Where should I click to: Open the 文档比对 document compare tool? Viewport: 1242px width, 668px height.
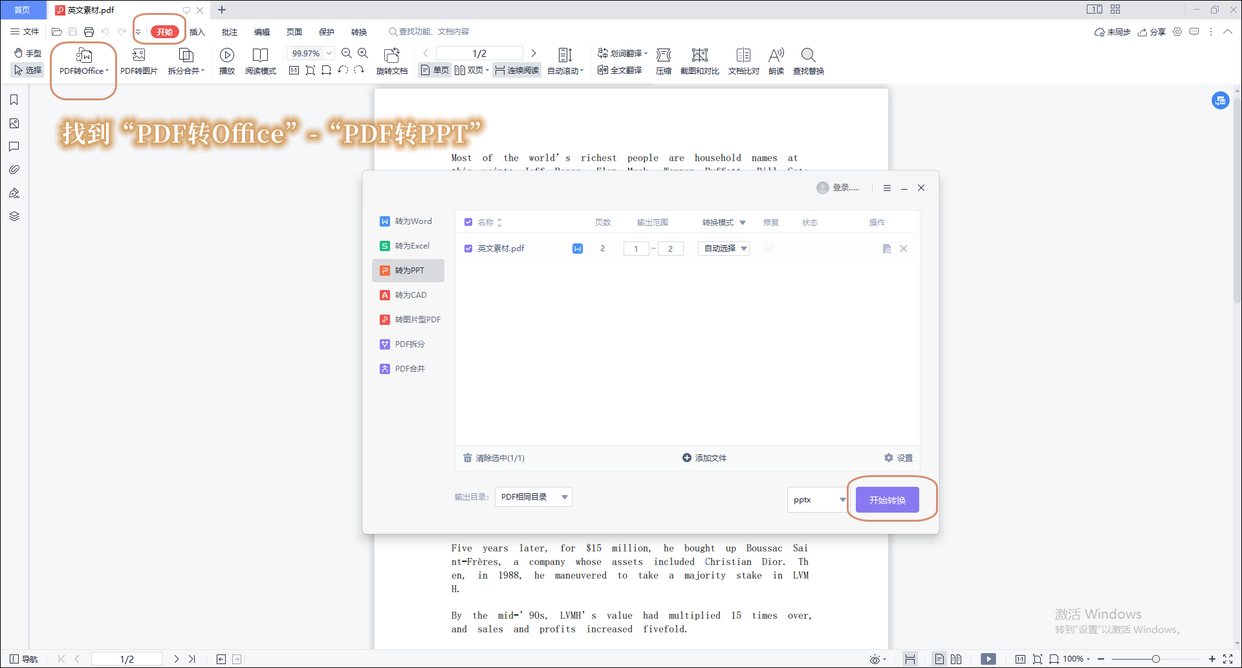pos(743,62)
